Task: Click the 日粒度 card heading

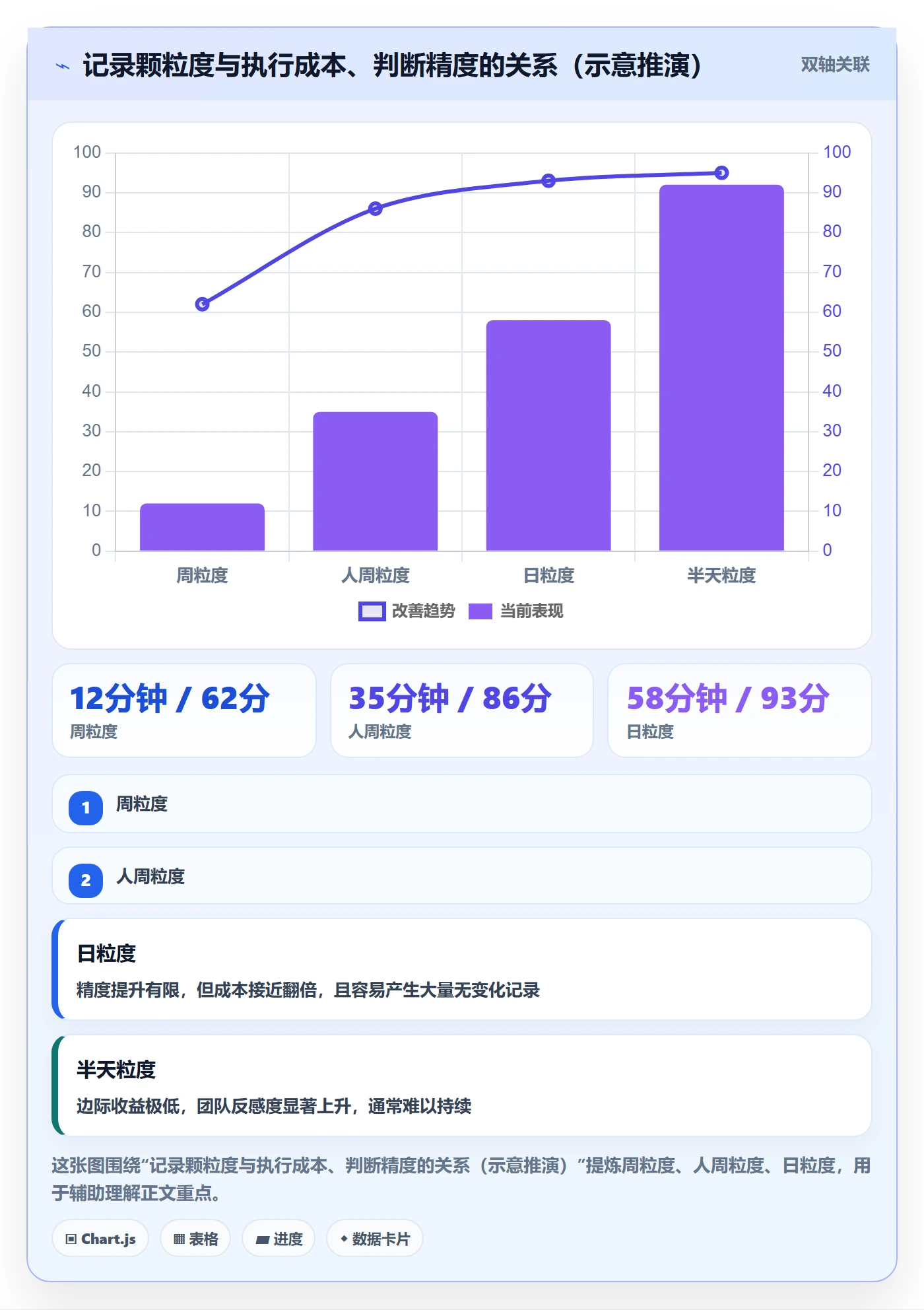Action: (x=106, y=953)
